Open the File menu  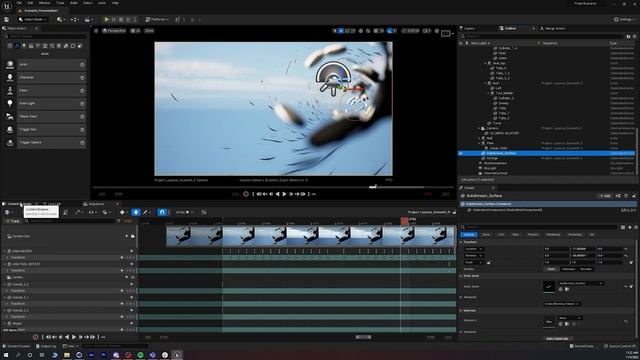(x=19, y=3)
